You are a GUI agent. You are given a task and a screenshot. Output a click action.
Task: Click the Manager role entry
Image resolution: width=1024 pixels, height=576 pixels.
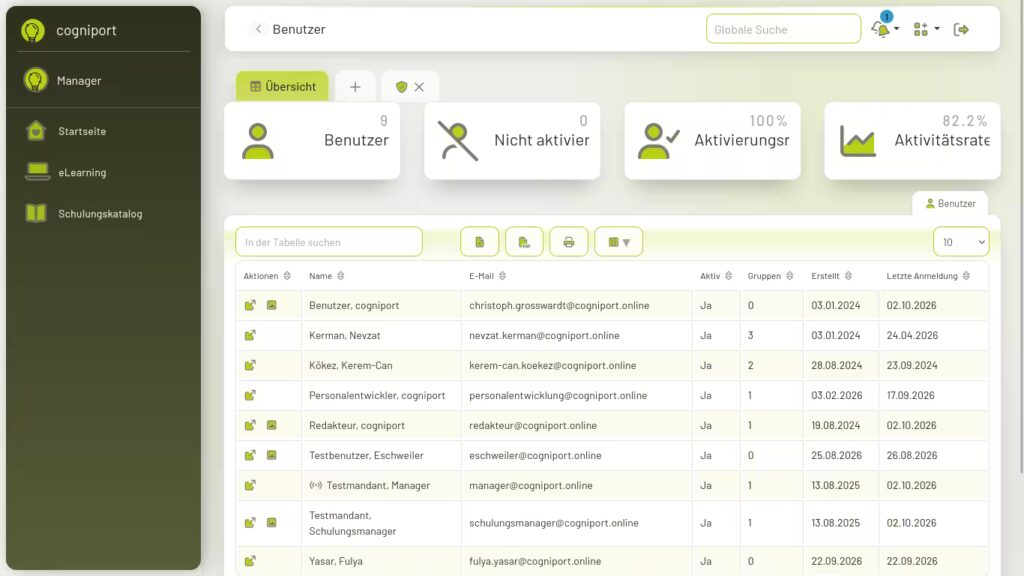78,80
